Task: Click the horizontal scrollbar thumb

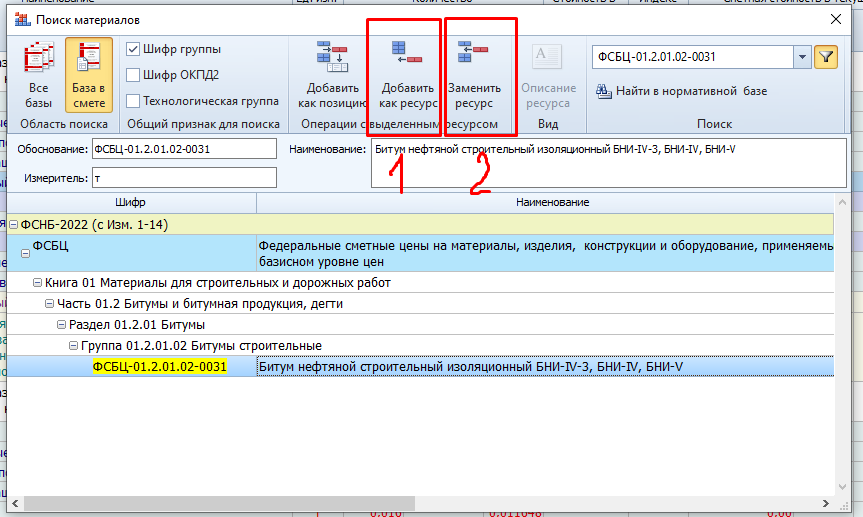Action: 219,503
